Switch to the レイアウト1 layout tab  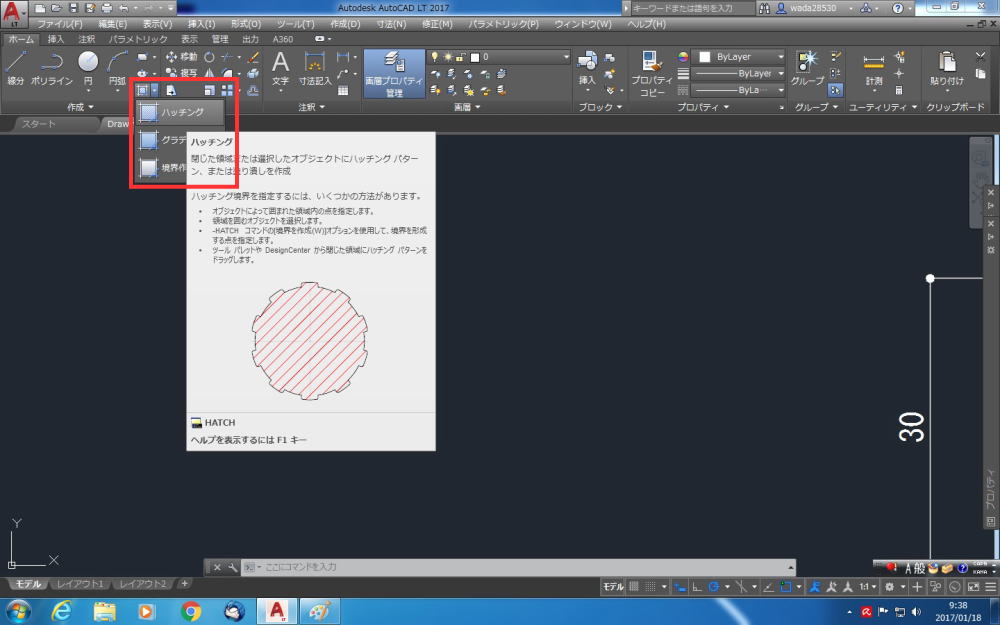(80, 584)
